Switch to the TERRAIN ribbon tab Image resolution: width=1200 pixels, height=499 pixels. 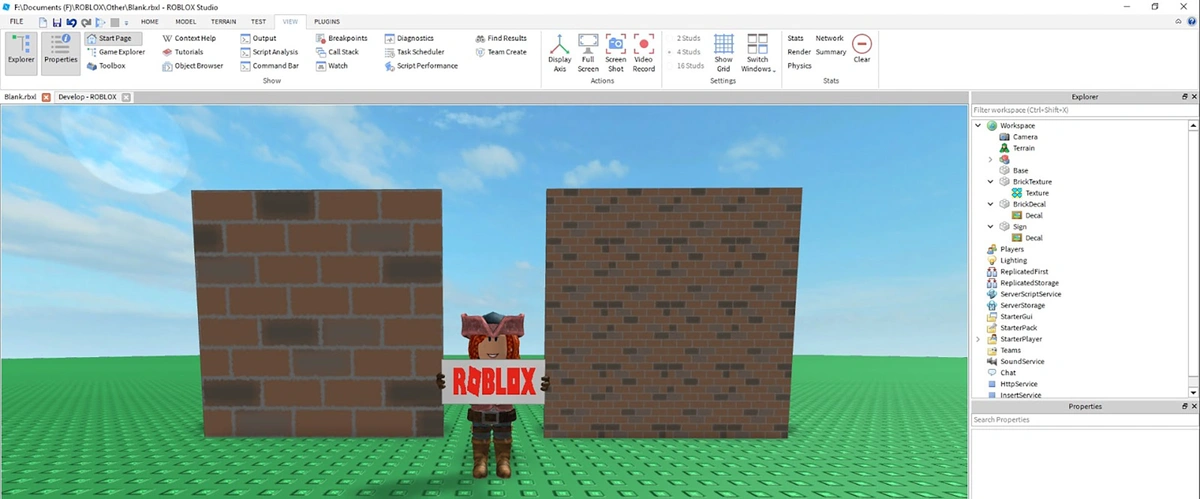(224, 21)
